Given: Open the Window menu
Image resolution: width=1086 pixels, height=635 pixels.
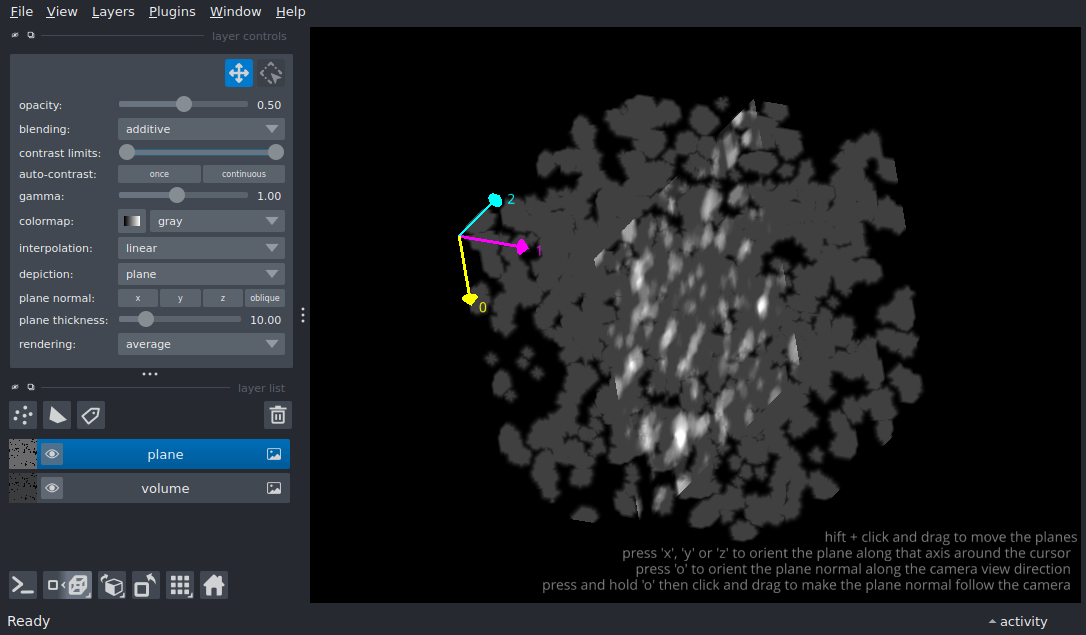Looking at the screenshot, I should (235, 12).
